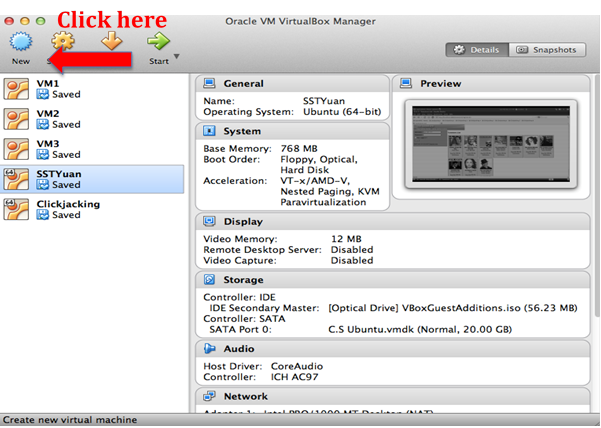The width and height of the screenshot is (601, 428).
Task: Click the Audio section speaker icon
Action: click(209, 349)
